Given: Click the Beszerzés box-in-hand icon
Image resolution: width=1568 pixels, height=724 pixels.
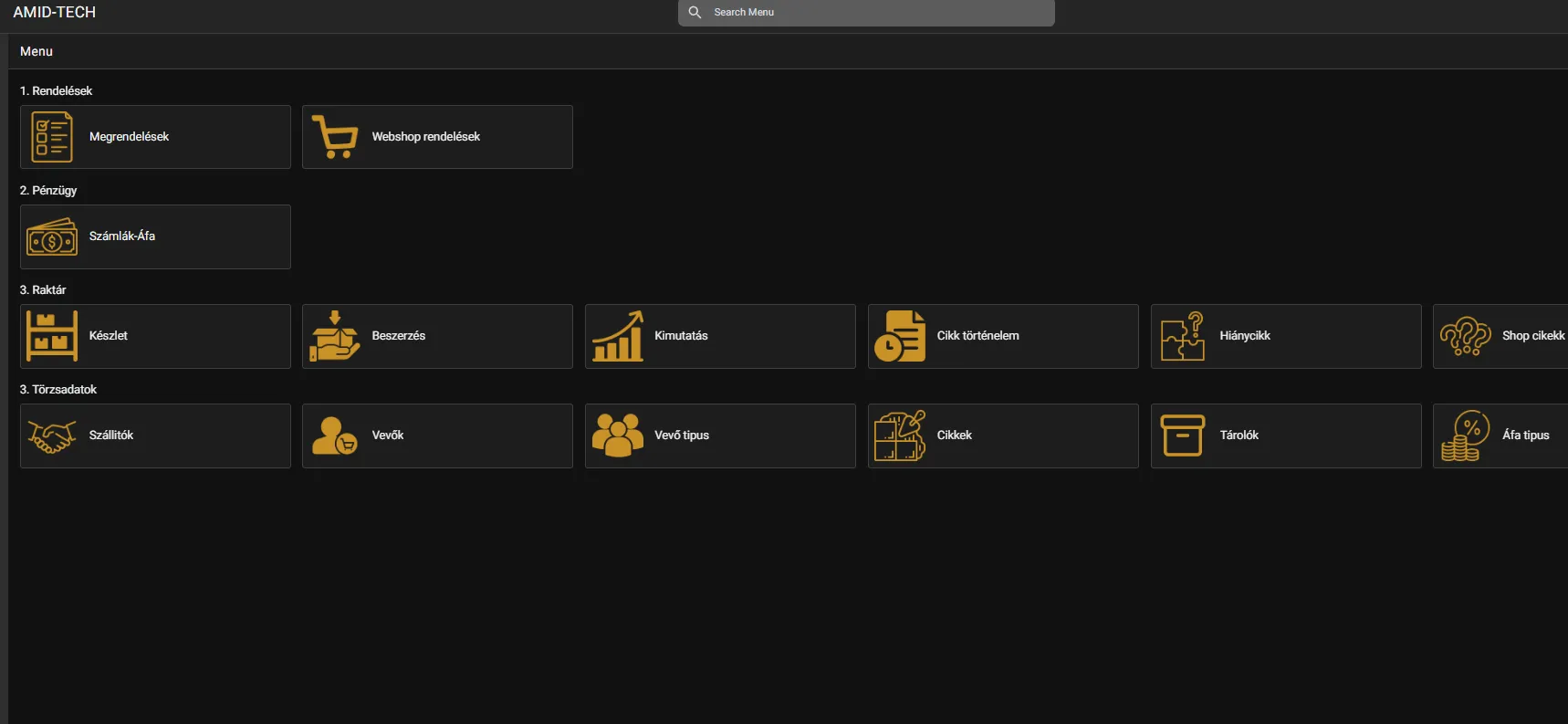Looking at the screenshot, I should coord(335,336).
